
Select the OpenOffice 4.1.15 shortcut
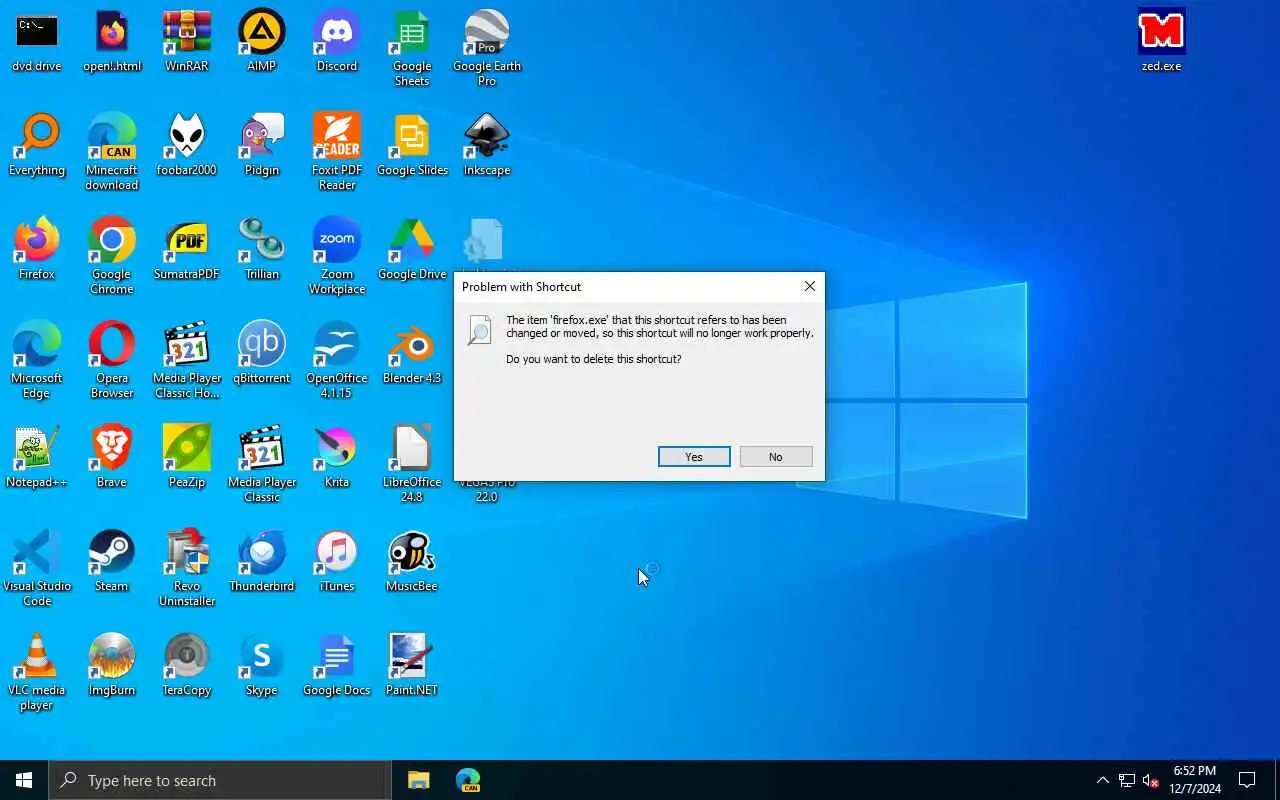[337, 360]
